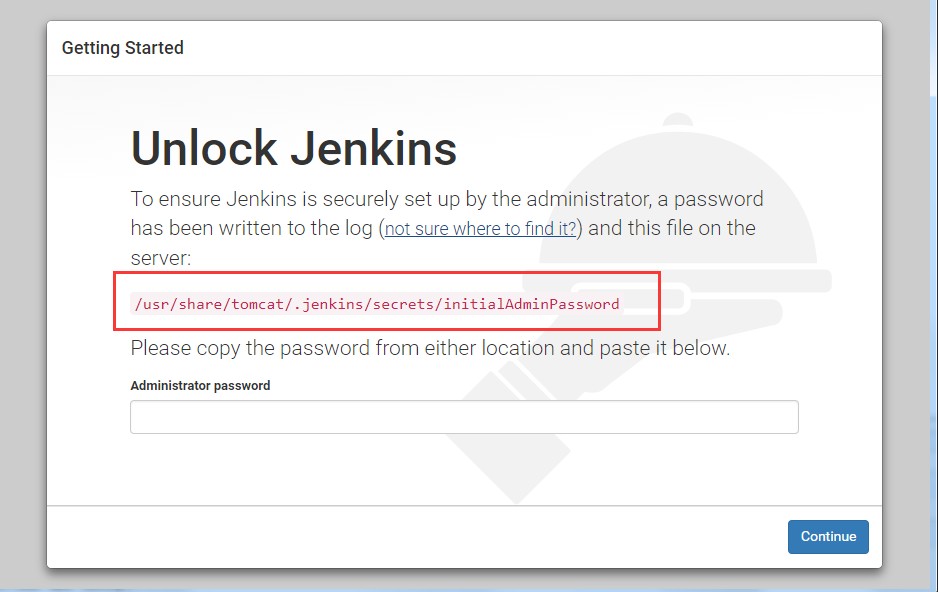This screenshot has width=938, height=592.
Task: Click the blank footer area left of Continue
Action: pyautogui.click(x=400, y=536)
